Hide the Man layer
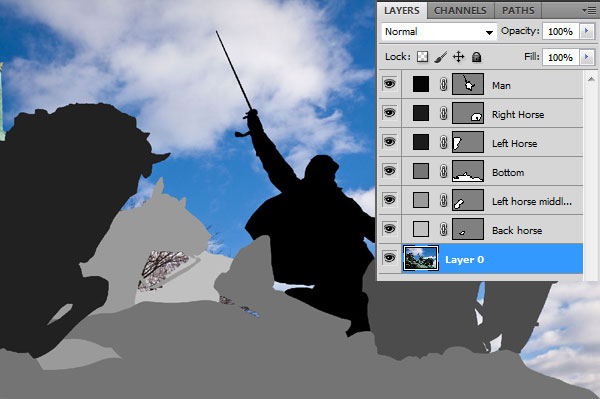 click(390, 84)
